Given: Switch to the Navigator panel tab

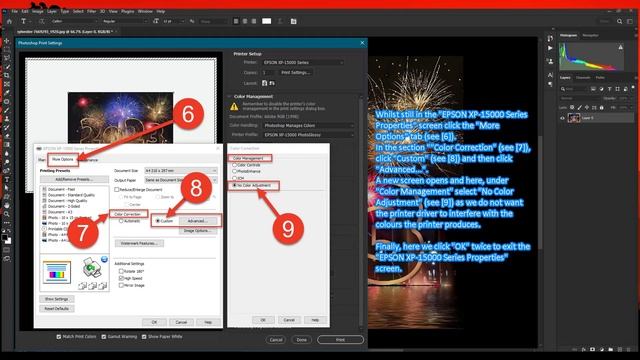Looking at the screenshot, I should coord(590,36).
